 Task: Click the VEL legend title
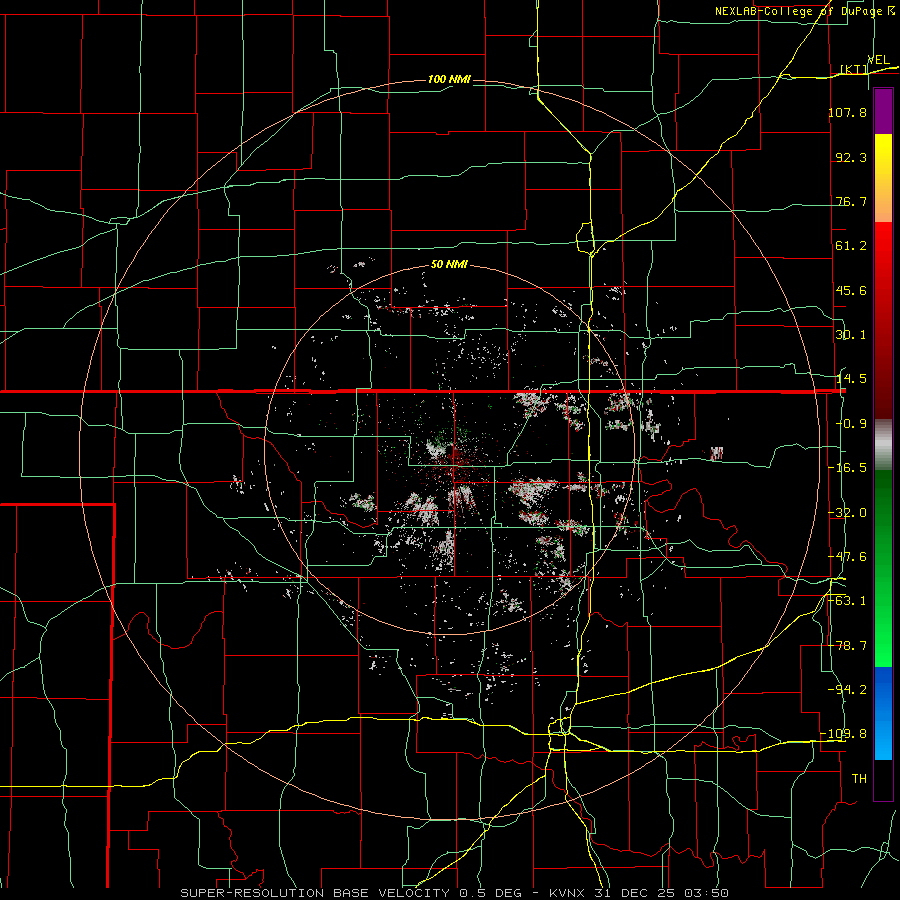pyautogui.click(x=878, y=60)
